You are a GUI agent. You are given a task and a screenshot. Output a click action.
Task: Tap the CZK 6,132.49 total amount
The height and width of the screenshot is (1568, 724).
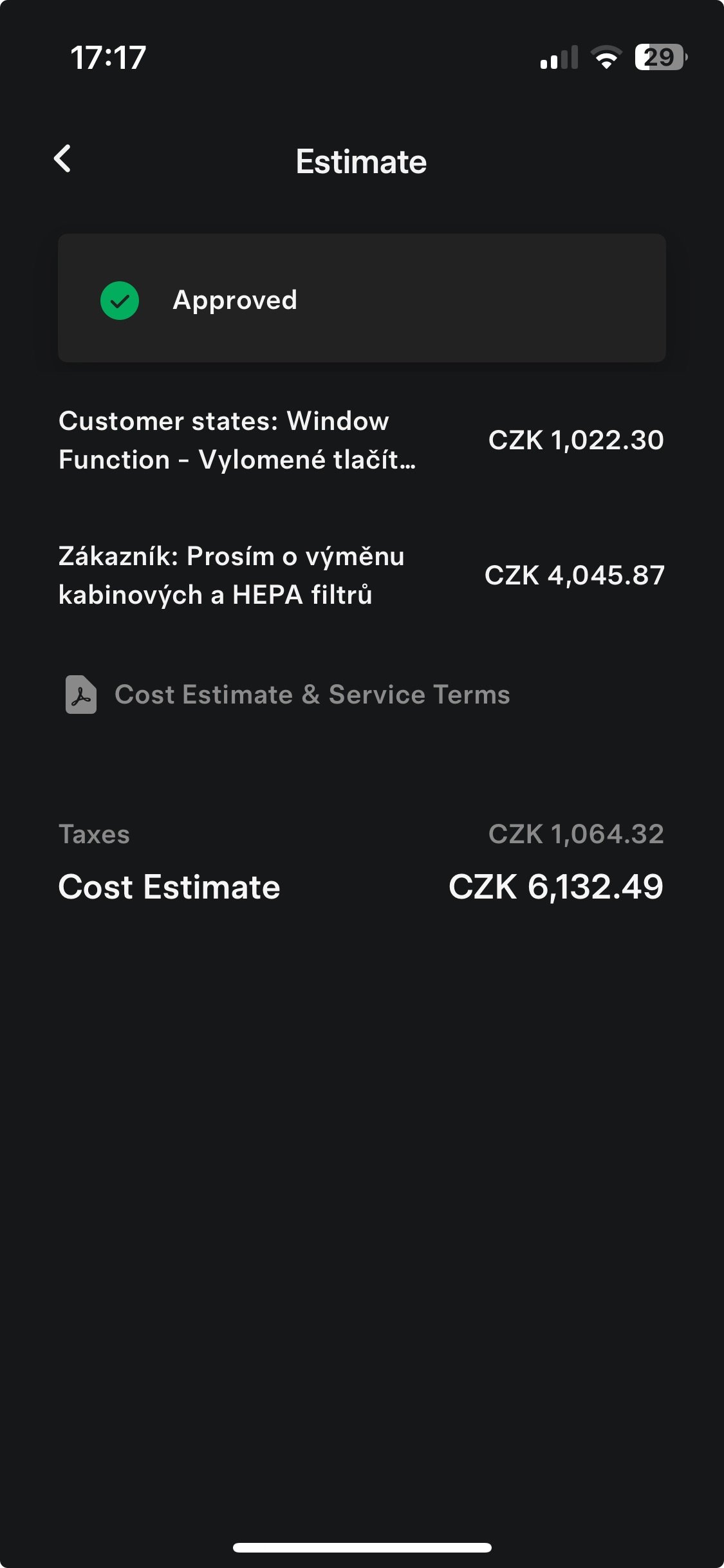pos(555,887)
